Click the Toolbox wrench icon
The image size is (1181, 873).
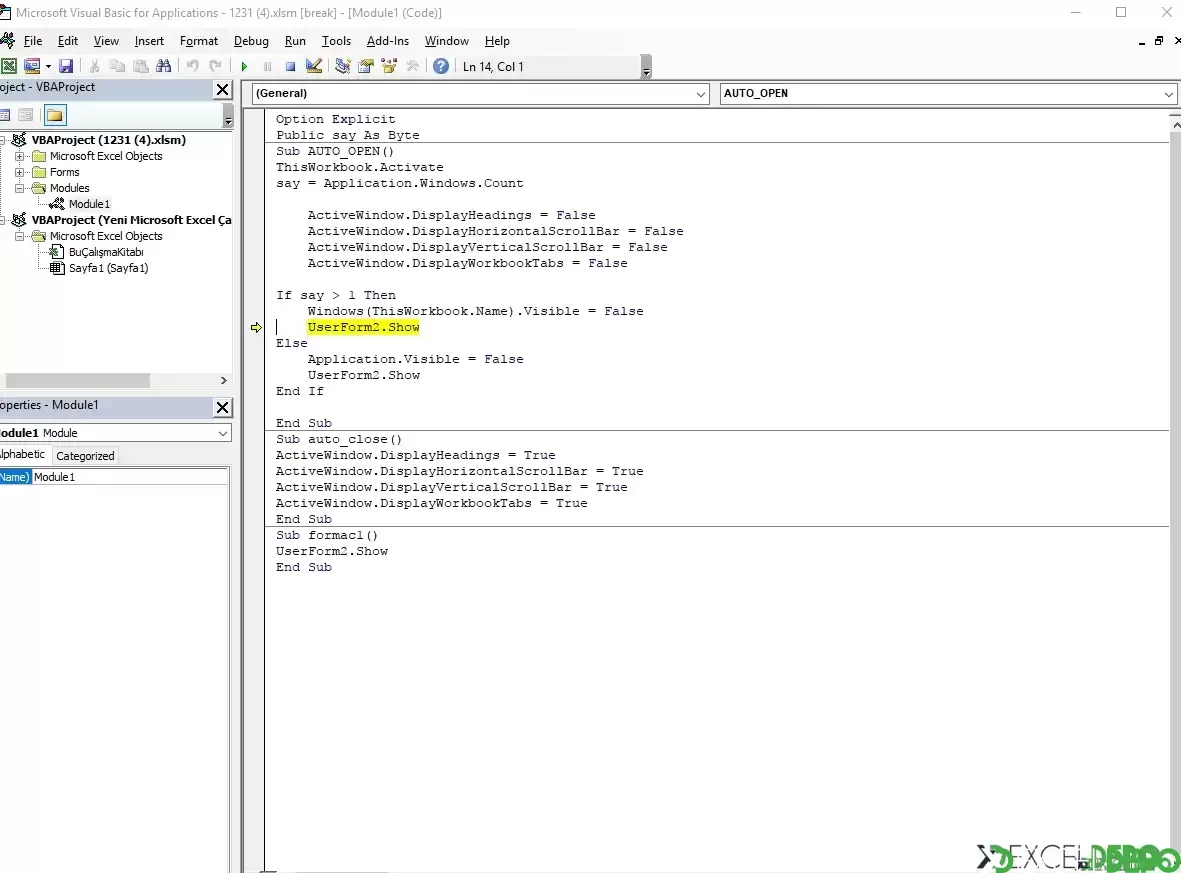coord(412,66)
